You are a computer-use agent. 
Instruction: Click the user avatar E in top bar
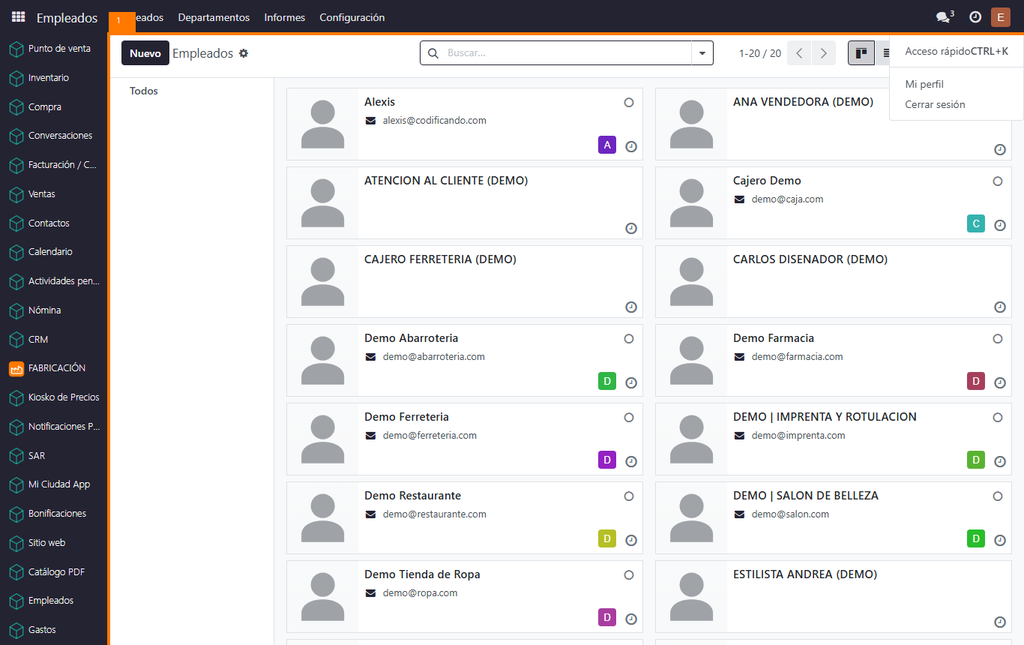1000,17
